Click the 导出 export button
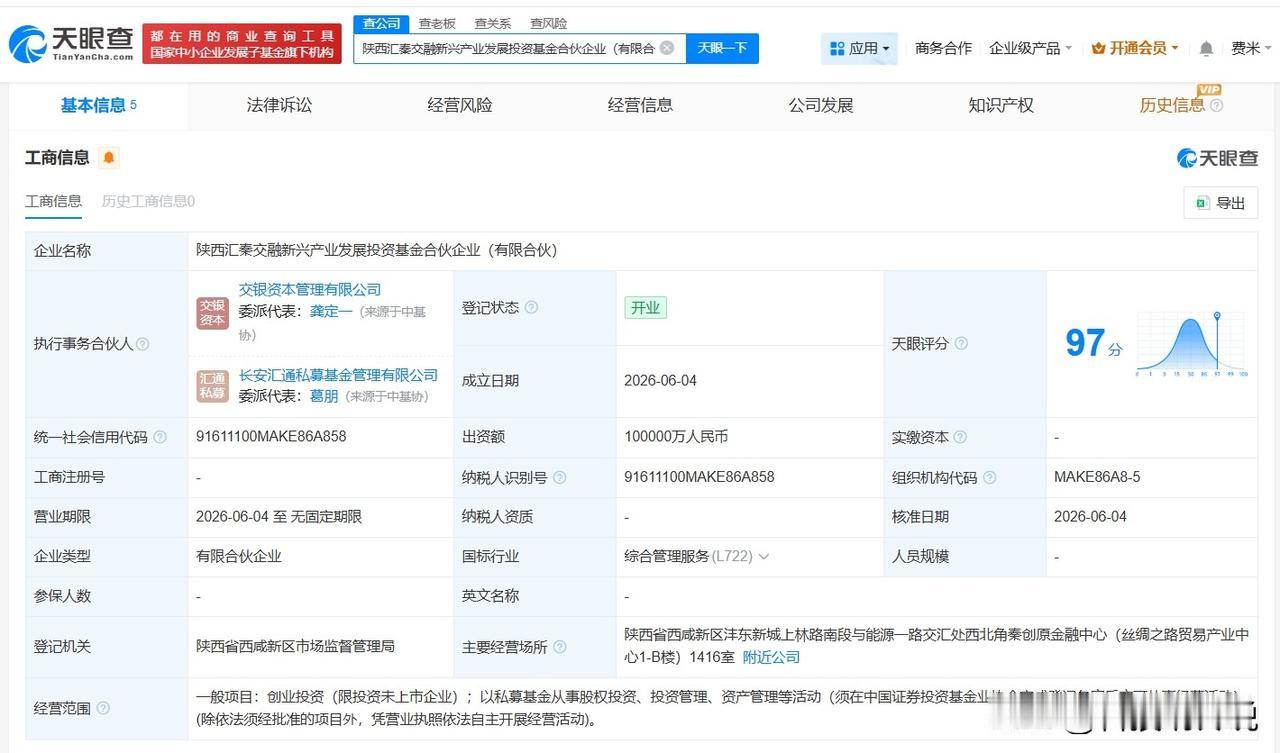This screenshot has width=1280, height=753. tap(1220, 203)
